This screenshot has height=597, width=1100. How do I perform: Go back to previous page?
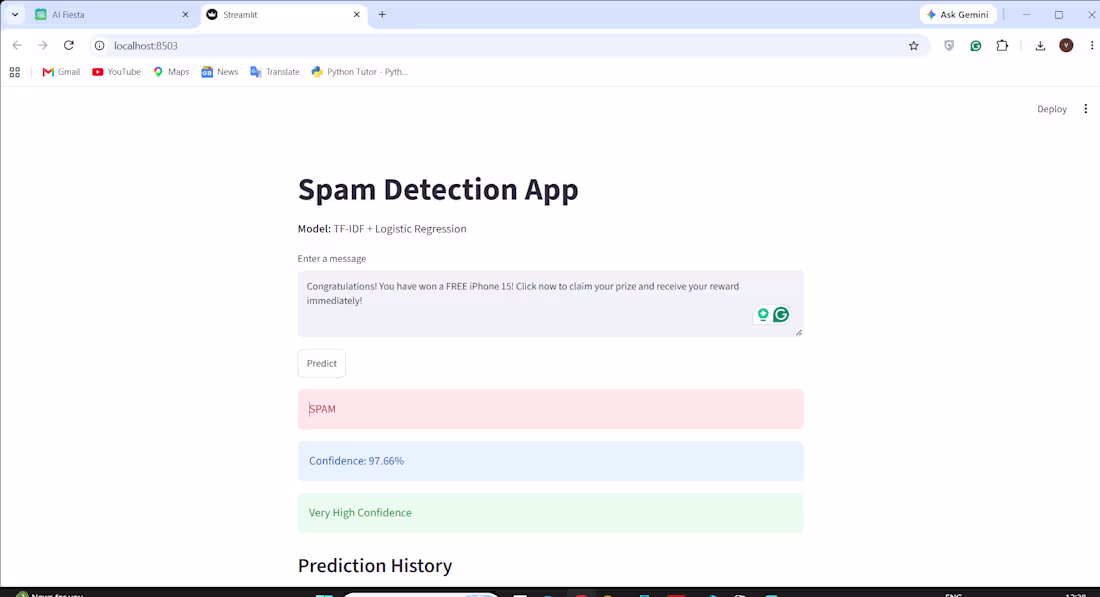coord(17,46)
